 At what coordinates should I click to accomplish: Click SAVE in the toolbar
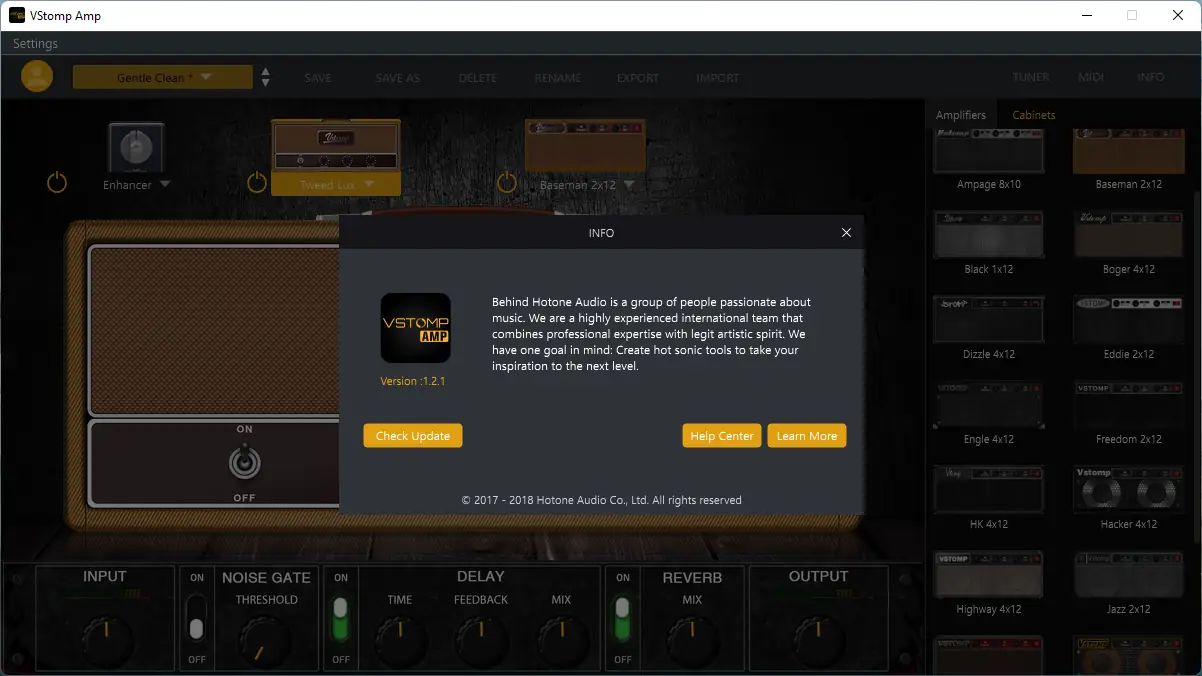click(318, 78)
